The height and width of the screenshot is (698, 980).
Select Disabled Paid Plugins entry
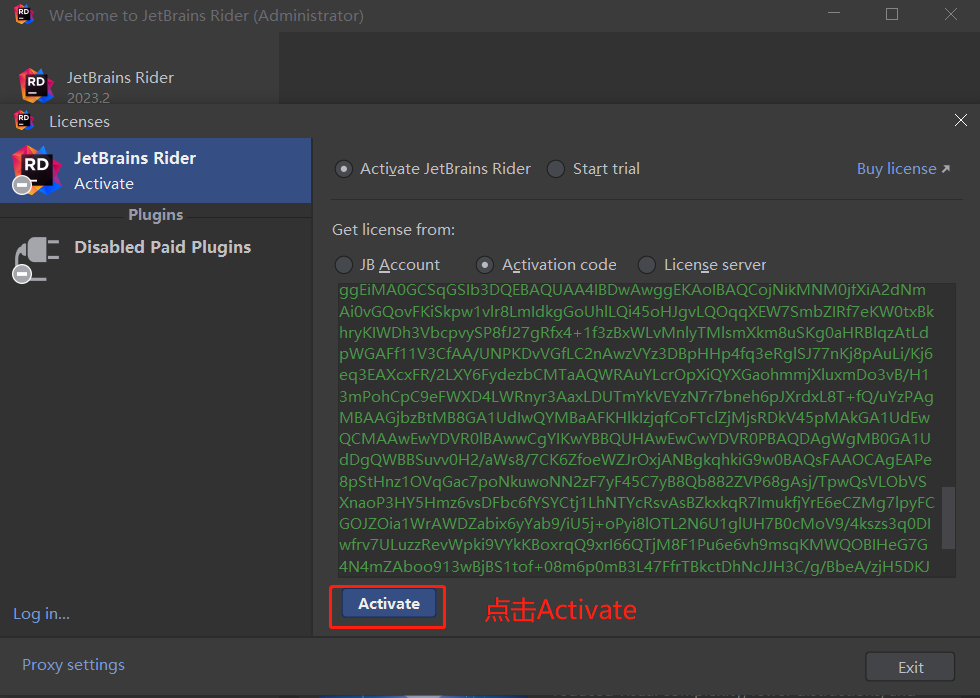click(156, 259)
